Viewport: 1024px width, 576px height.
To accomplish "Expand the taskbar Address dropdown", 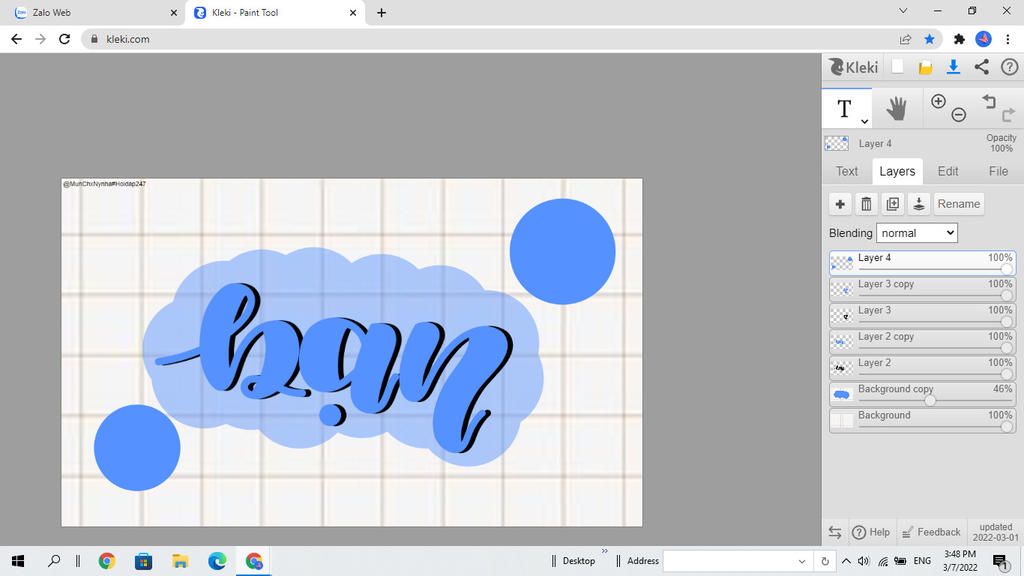I will [801, 562].
